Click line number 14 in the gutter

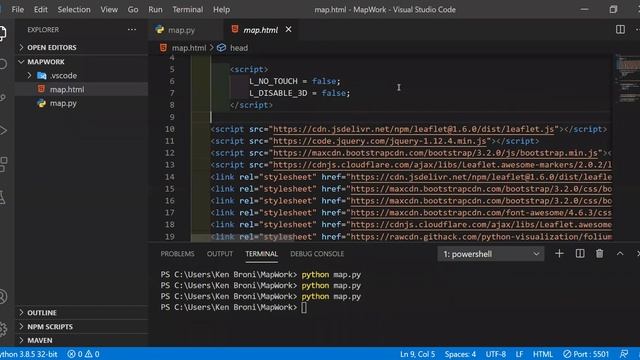click(169, 177)
